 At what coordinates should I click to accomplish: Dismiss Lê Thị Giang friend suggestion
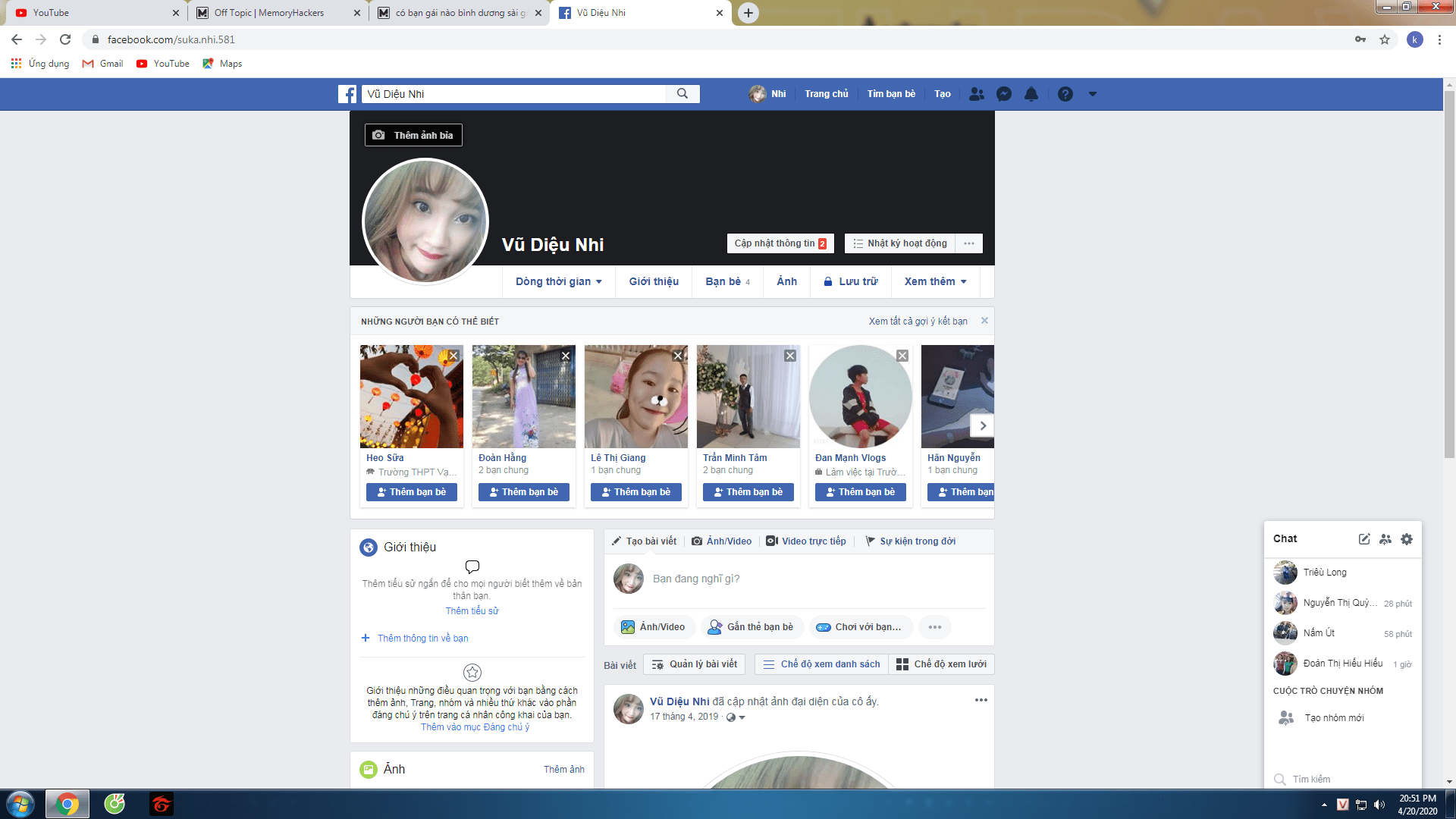click(x=678, y=356)
